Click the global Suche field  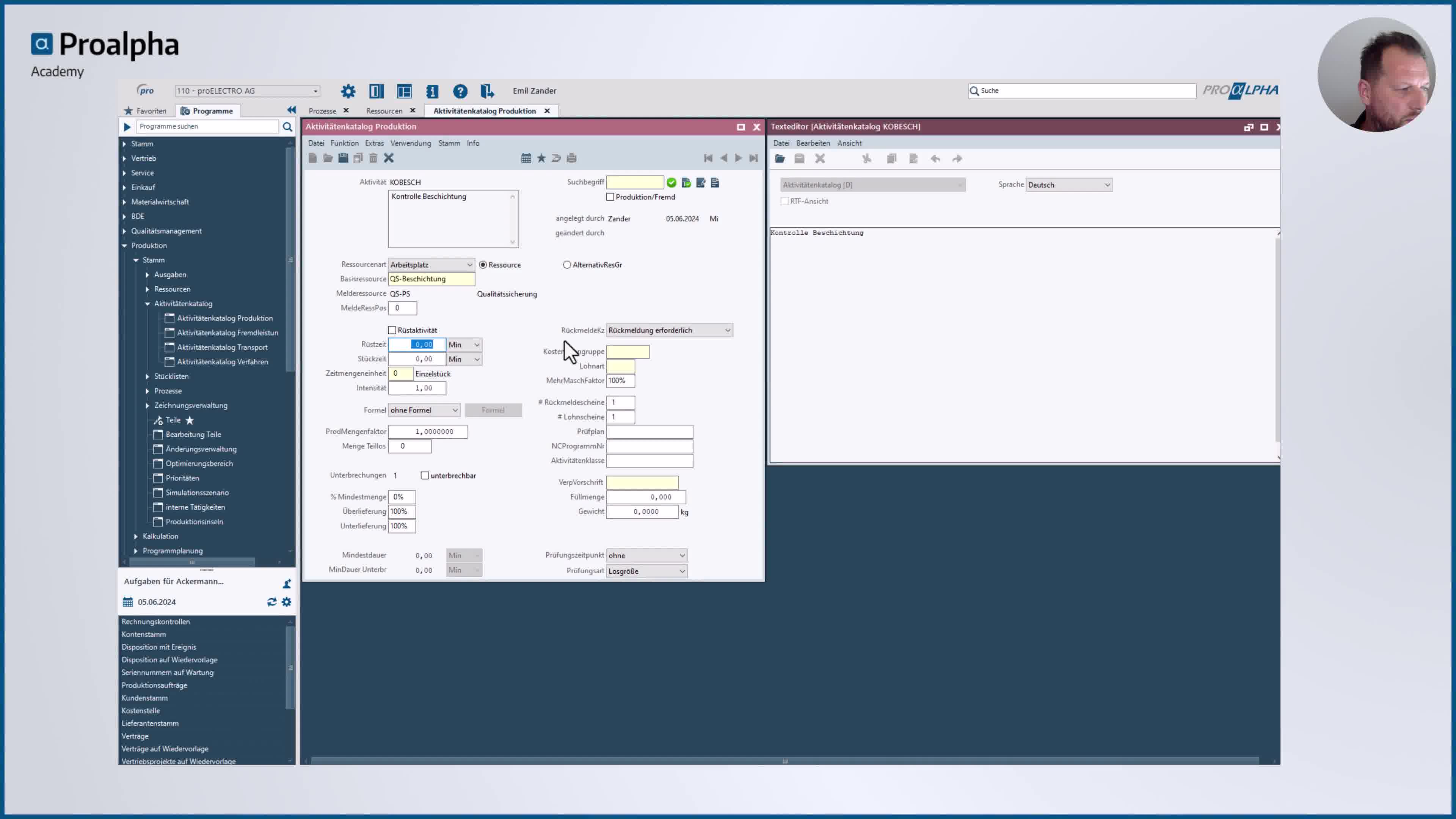(x=1083, y=91)
